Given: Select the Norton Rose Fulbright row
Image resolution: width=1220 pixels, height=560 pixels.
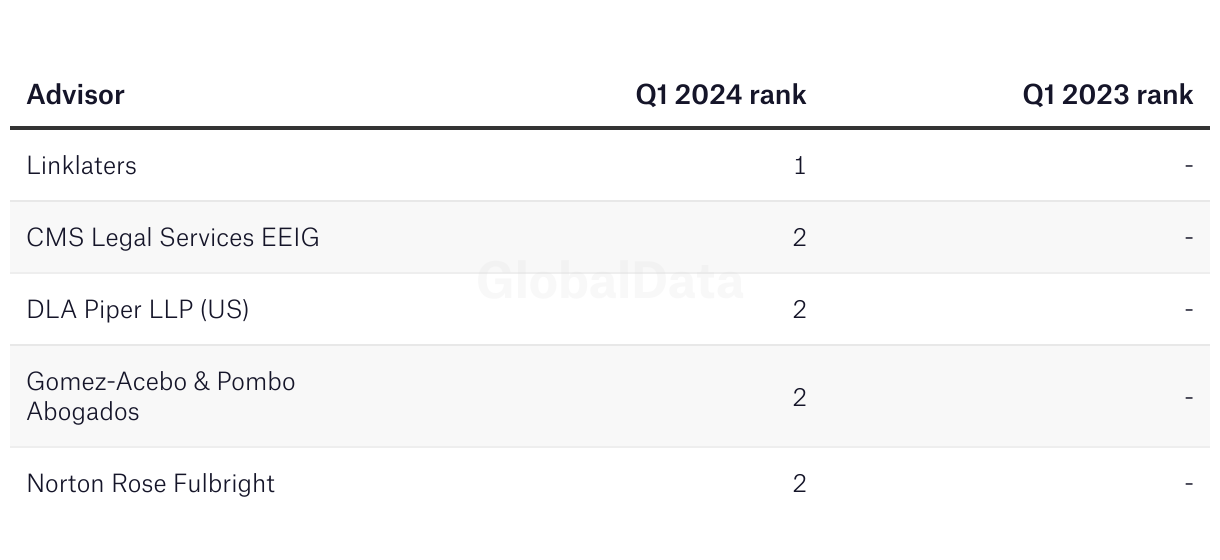Looking at the screenshot, I should [x=610, y=483].
